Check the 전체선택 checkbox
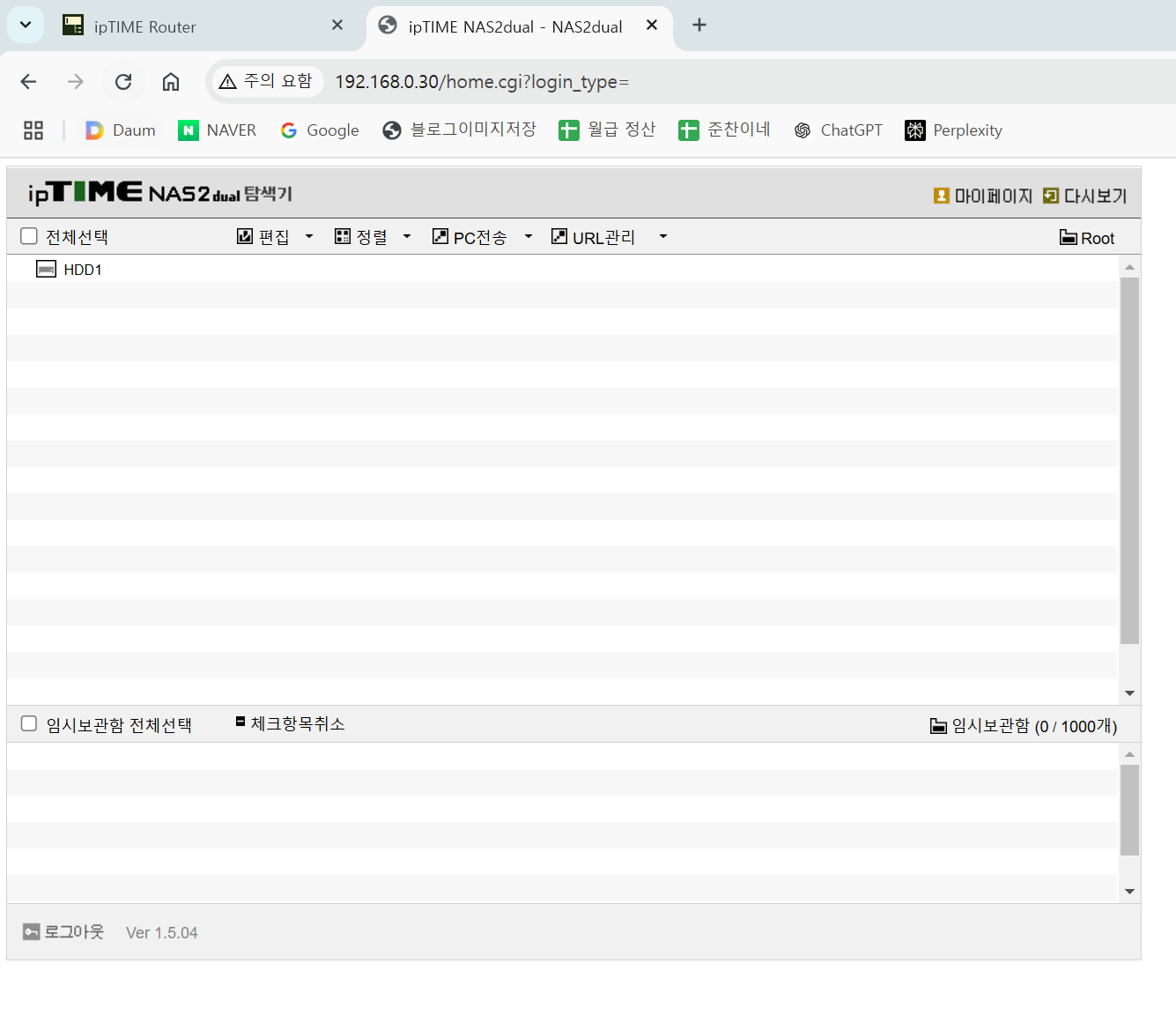Image resolution: width=1176 pixels, height=1015 pixels. point(29,236)
